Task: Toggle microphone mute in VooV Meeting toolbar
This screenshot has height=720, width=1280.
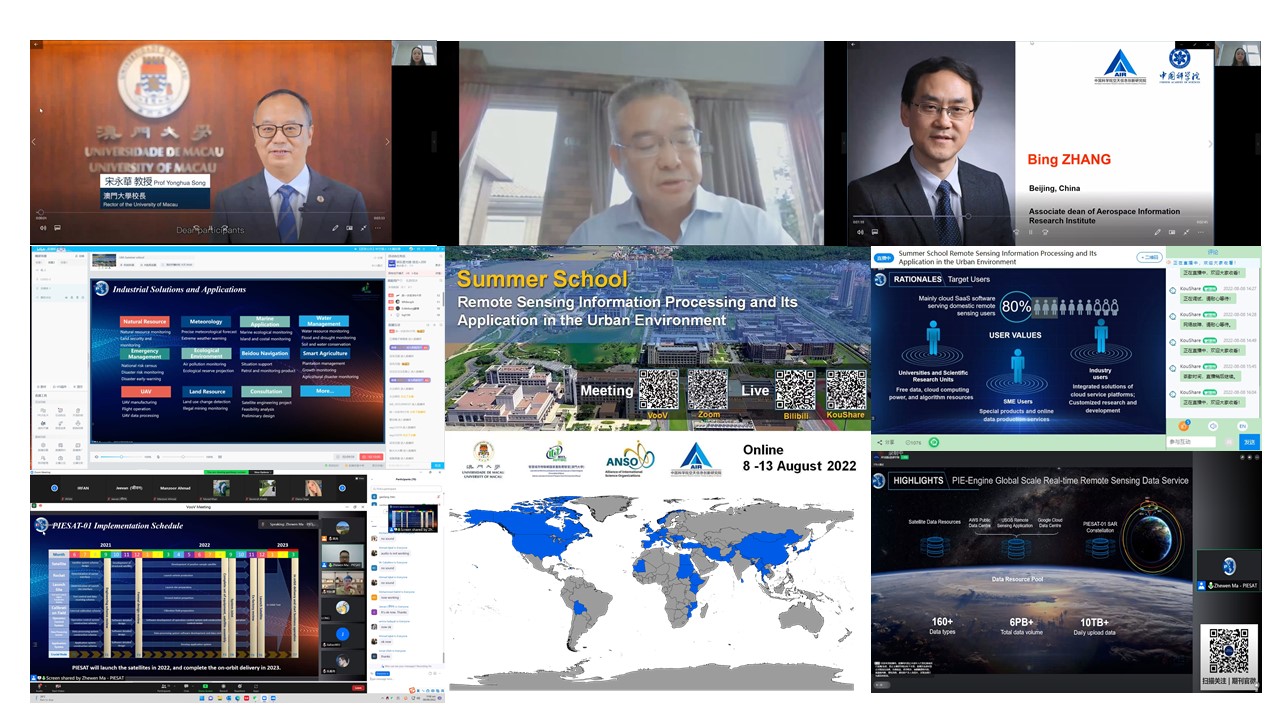Action: point(40,687)
